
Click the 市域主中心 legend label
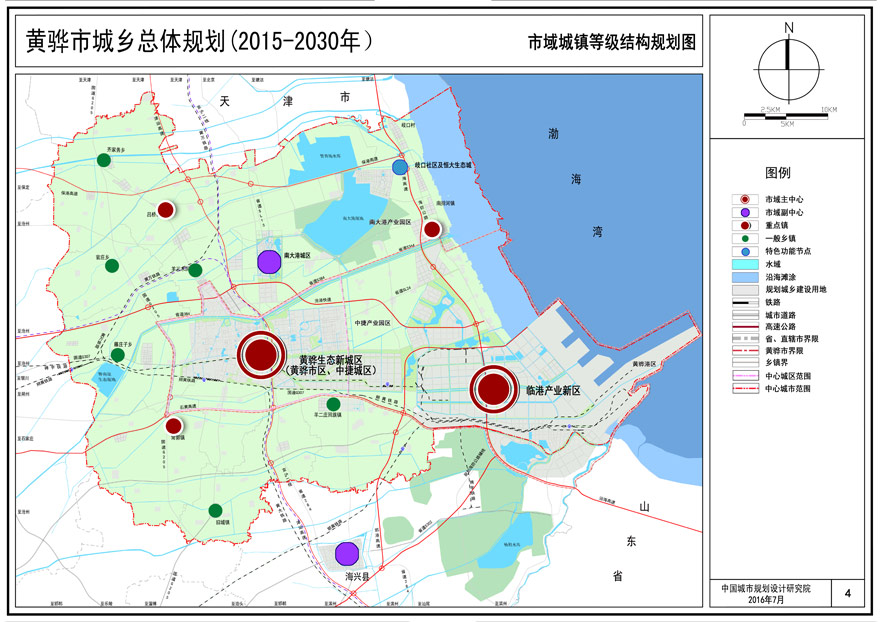pyautogui.click(x=784, y=199)
